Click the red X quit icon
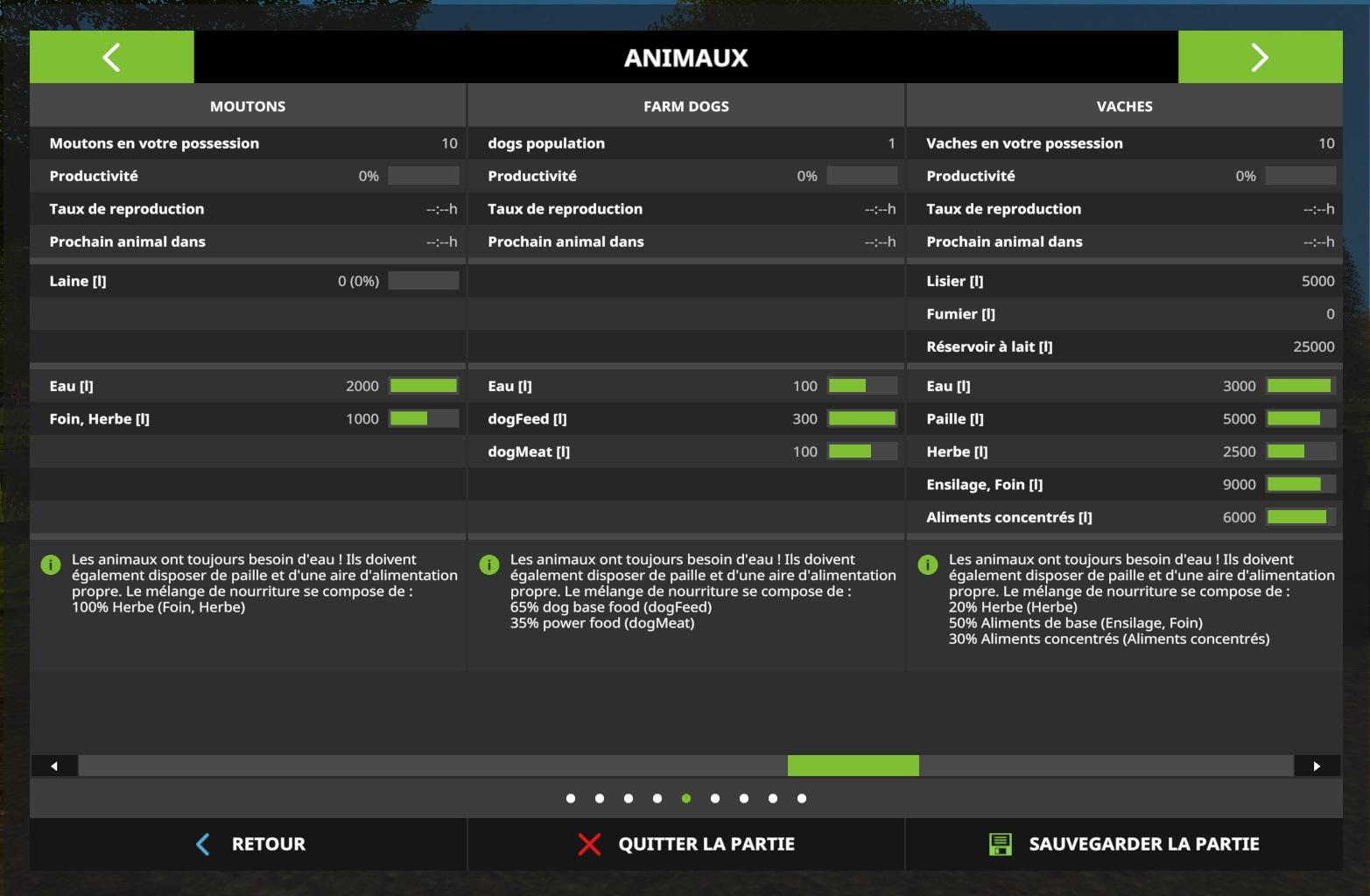This screenshot has width=1370, height=896. 589,844
